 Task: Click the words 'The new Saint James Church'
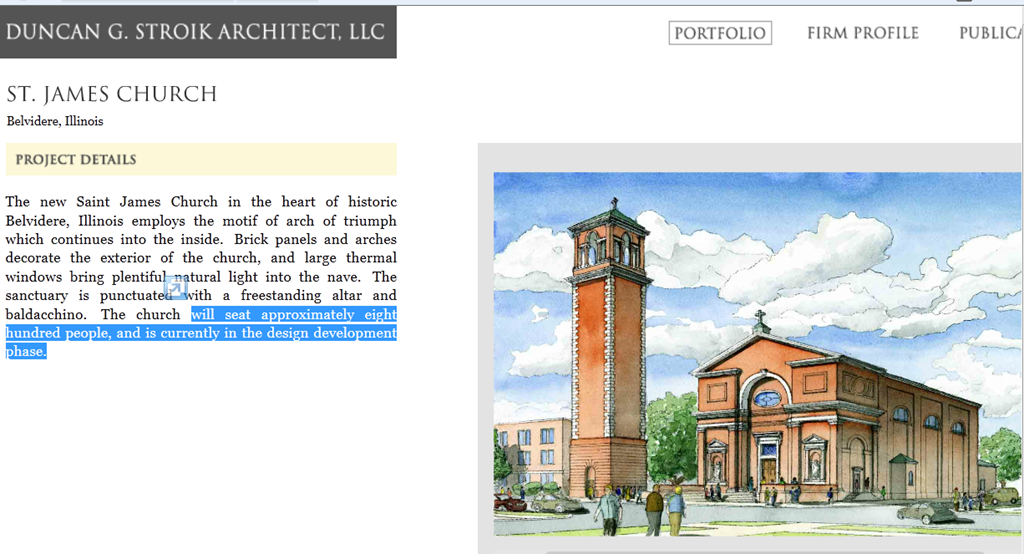pyautogui.click(x=112, y=202)
